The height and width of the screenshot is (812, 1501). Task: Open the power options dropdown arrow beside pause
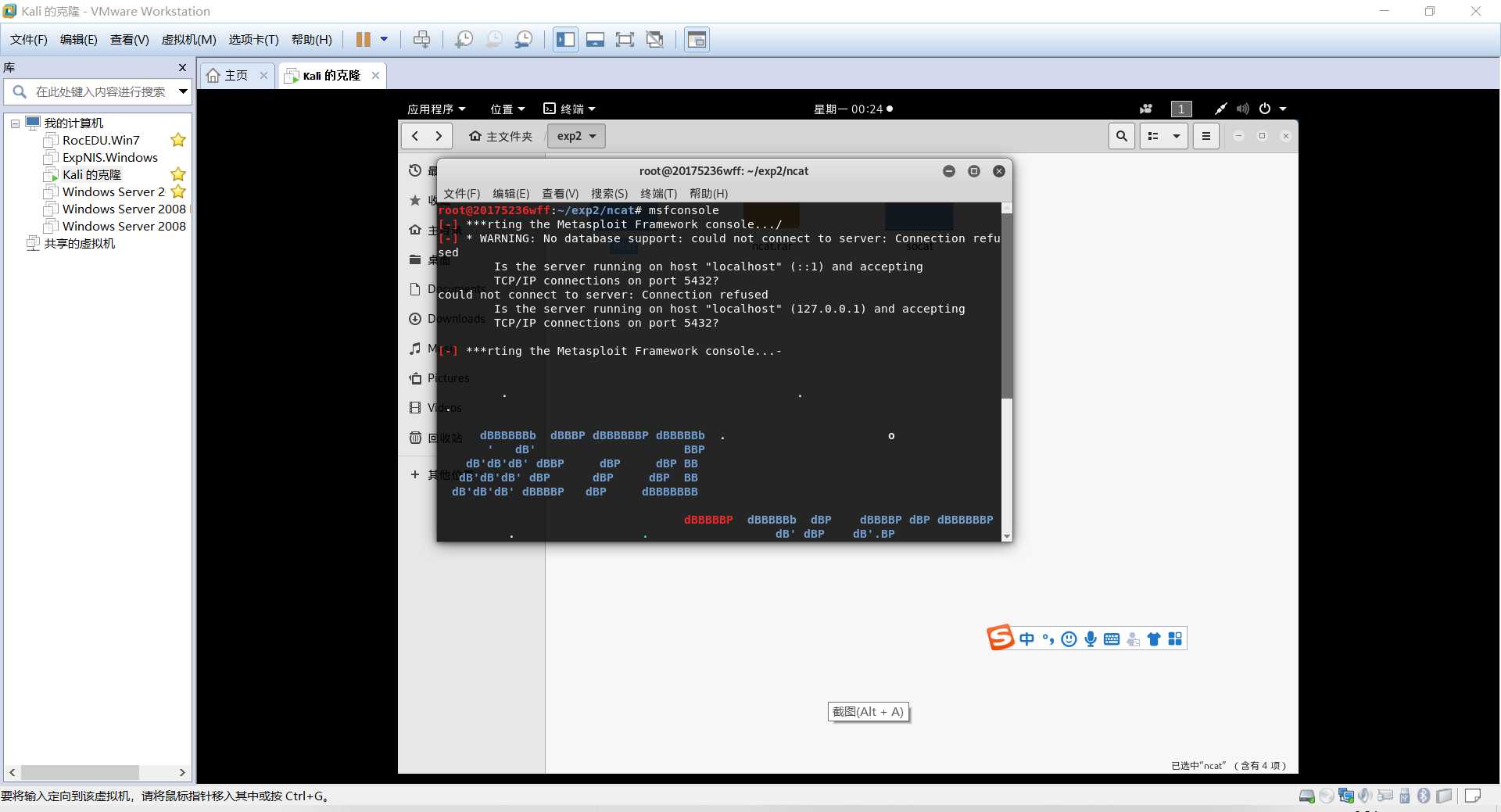(384, 39)
